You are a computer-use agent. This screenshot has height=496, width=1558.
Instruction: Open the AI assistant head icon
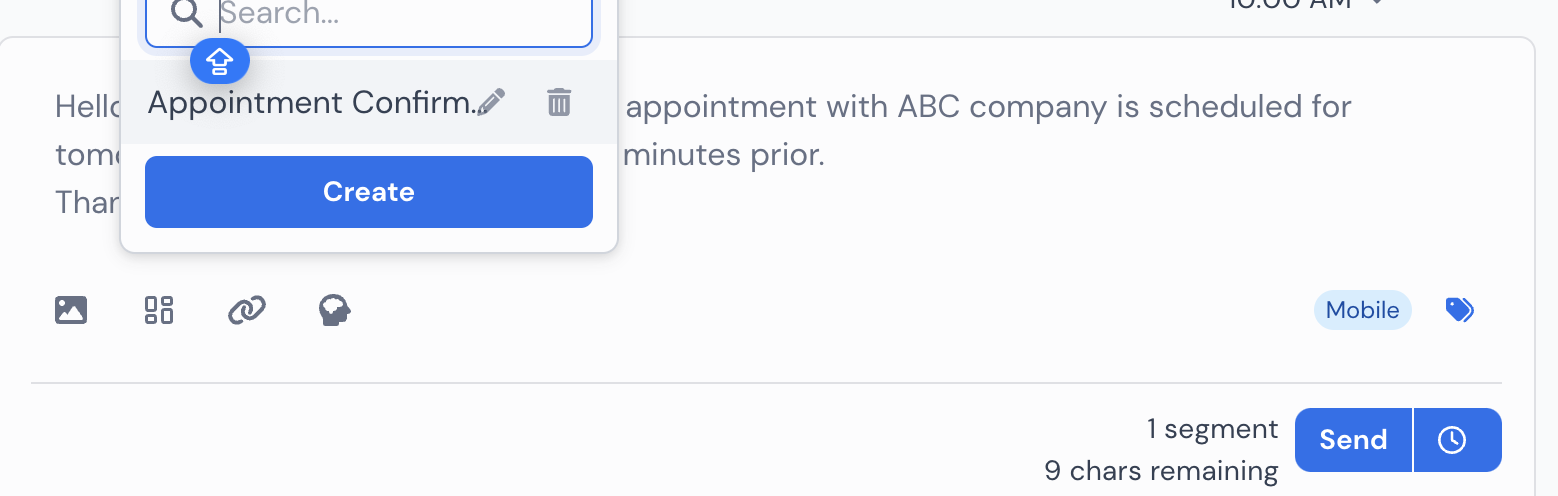point(335,310)
